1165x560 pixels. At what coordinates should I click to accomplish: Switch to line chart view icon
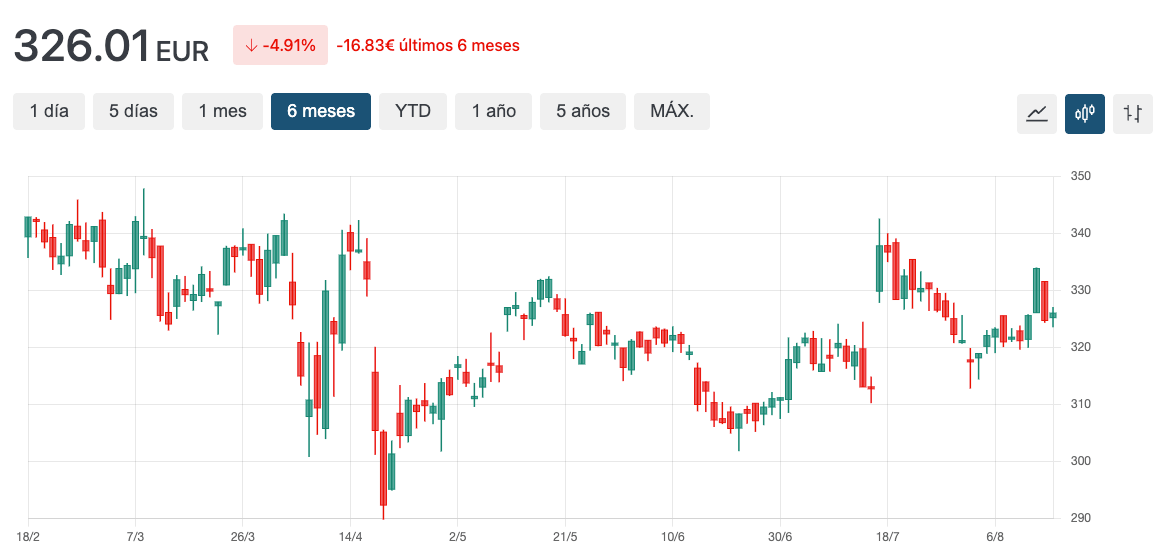click(x=1036, y=114)
